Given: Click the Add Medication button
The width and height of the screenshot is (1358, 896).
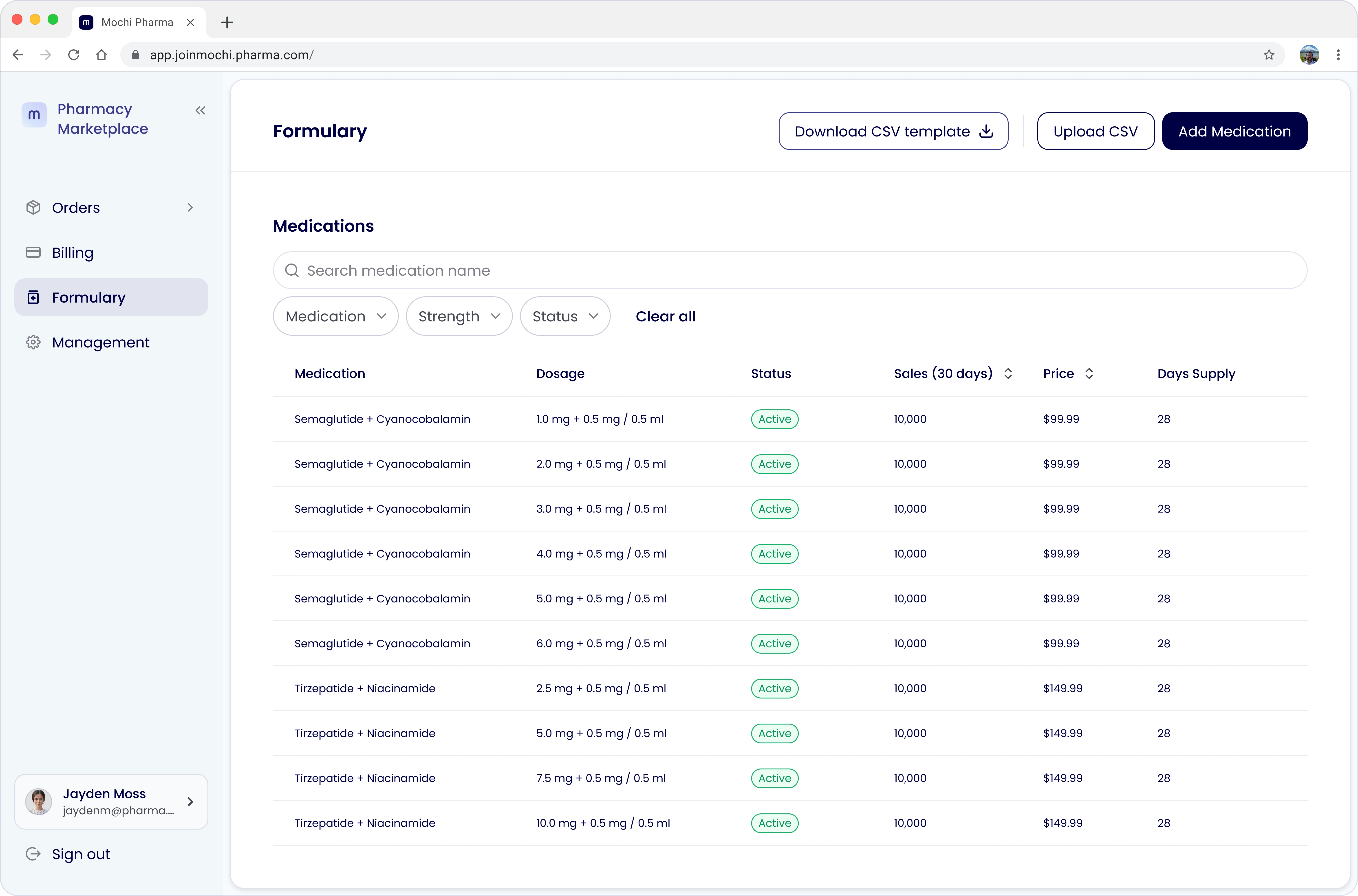Looking at the screenshot, I should point(1234,132).
